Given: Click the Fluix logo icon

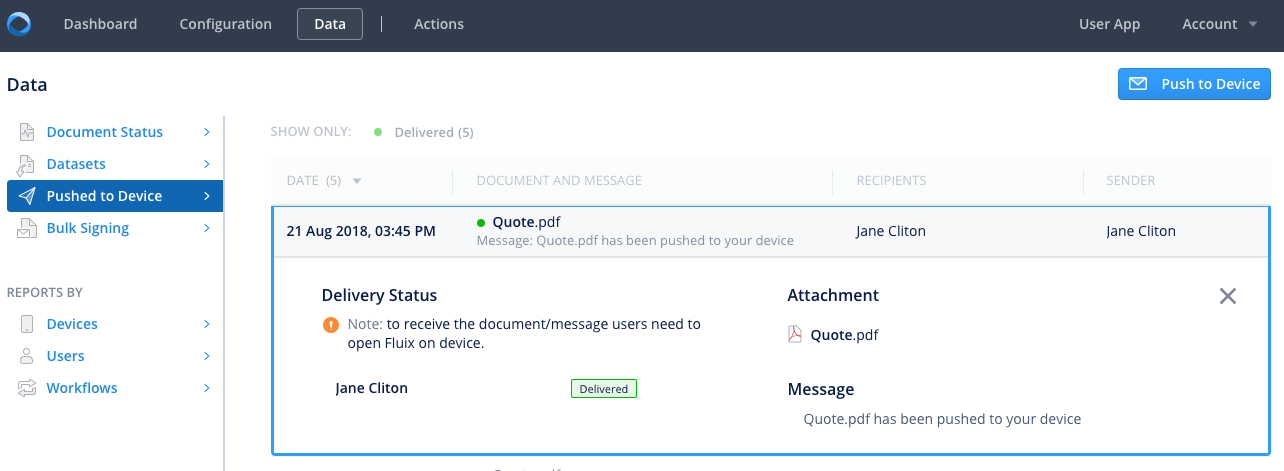Looking at the screenshot, I should click(x=19, y=24).
